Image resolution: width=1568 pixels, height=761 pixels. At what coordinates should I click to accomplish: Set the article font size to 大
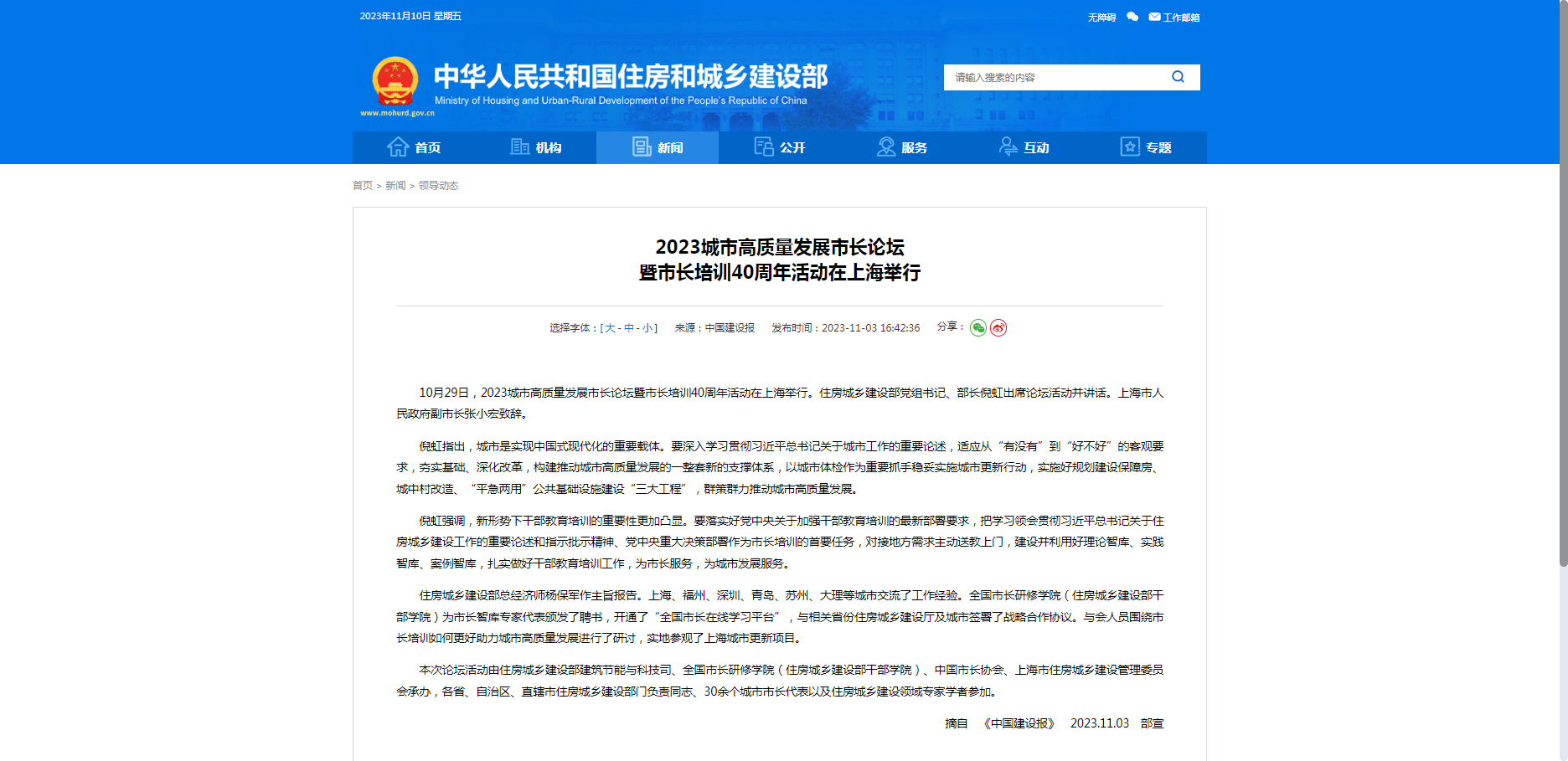click(610, 328)
